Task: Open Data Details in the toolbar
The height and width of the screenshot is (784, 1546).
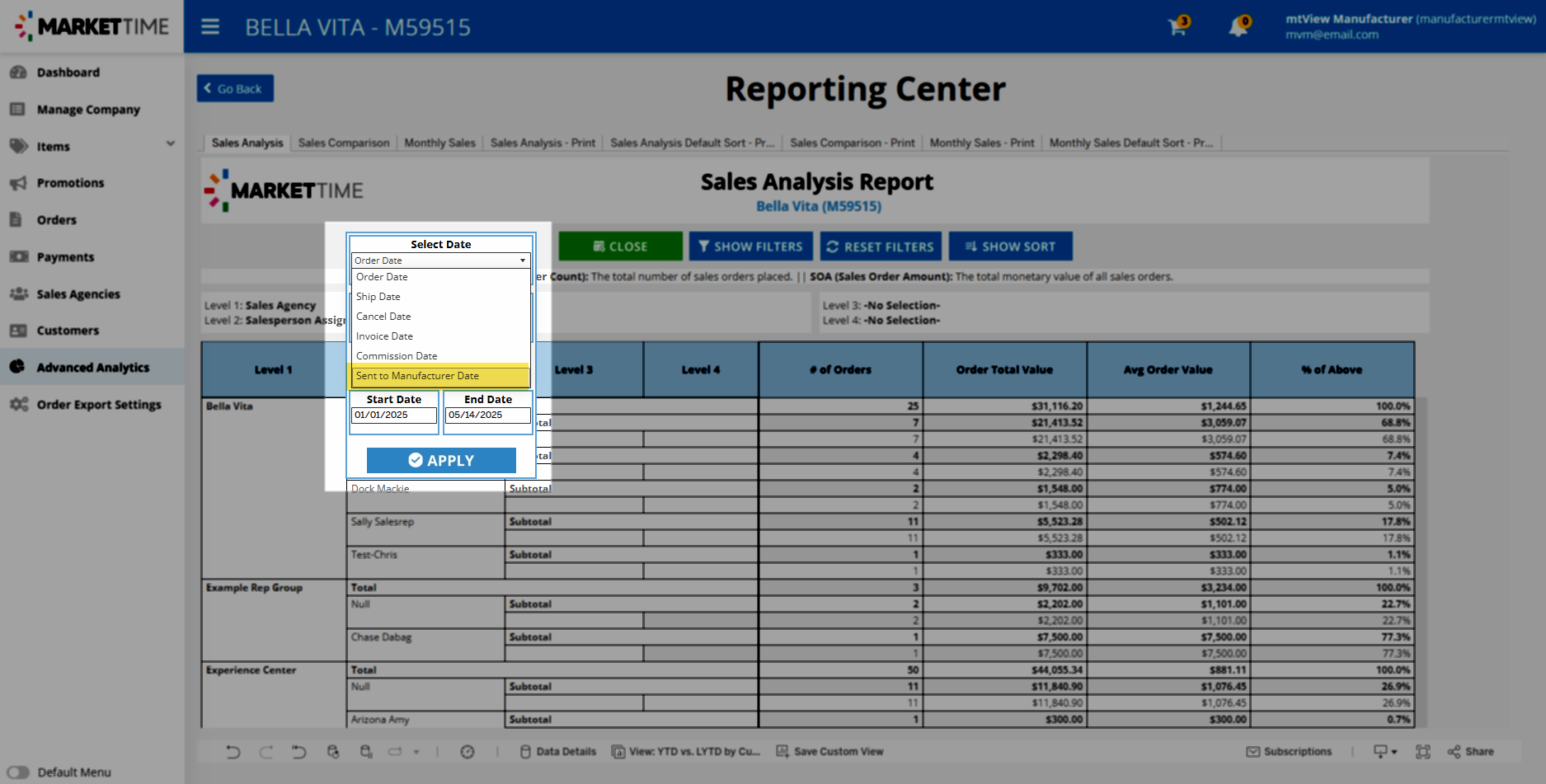Action: (558, 752)
